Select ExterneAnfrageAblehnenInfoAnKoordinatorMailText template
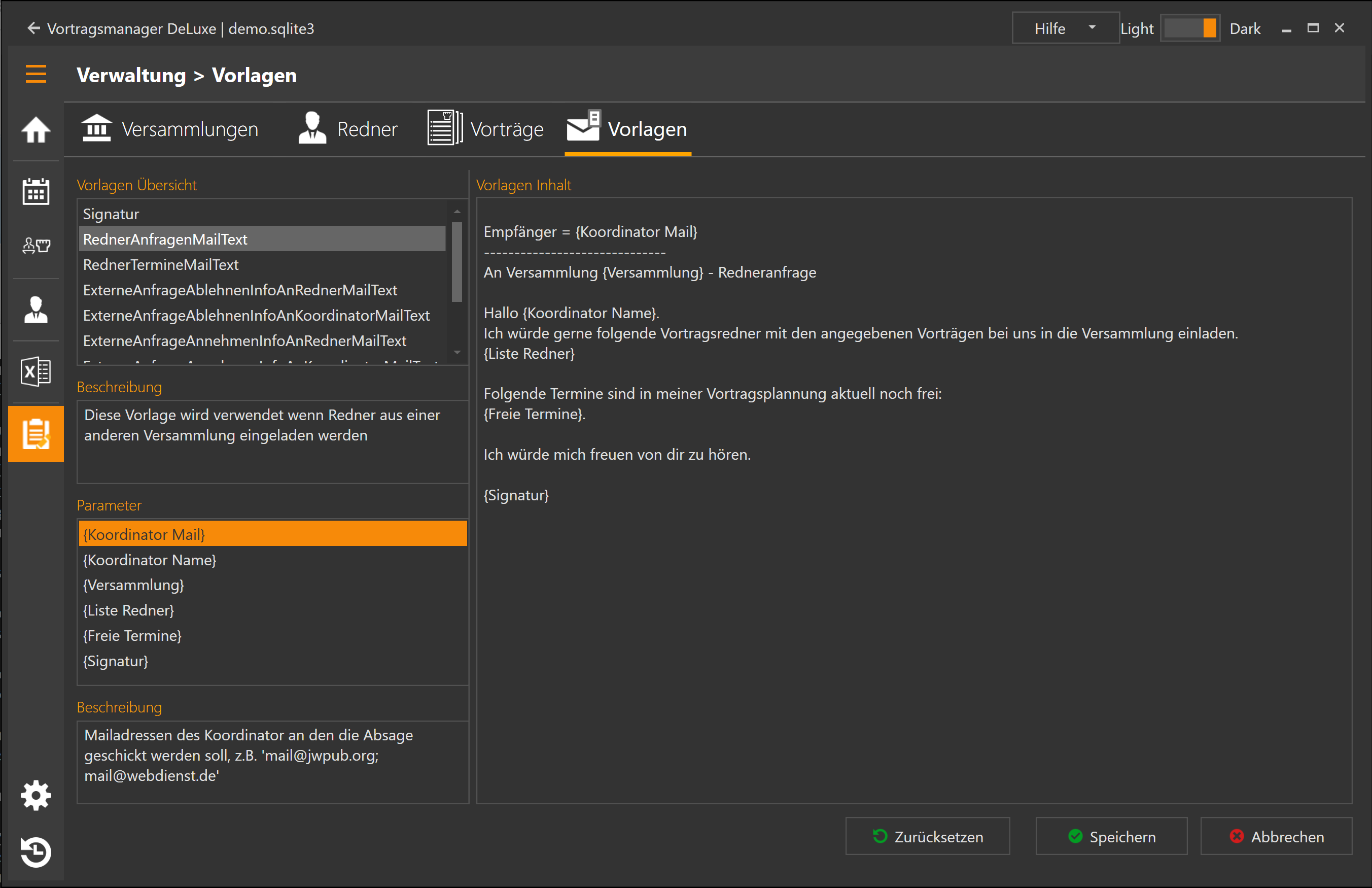 (262, 316)
